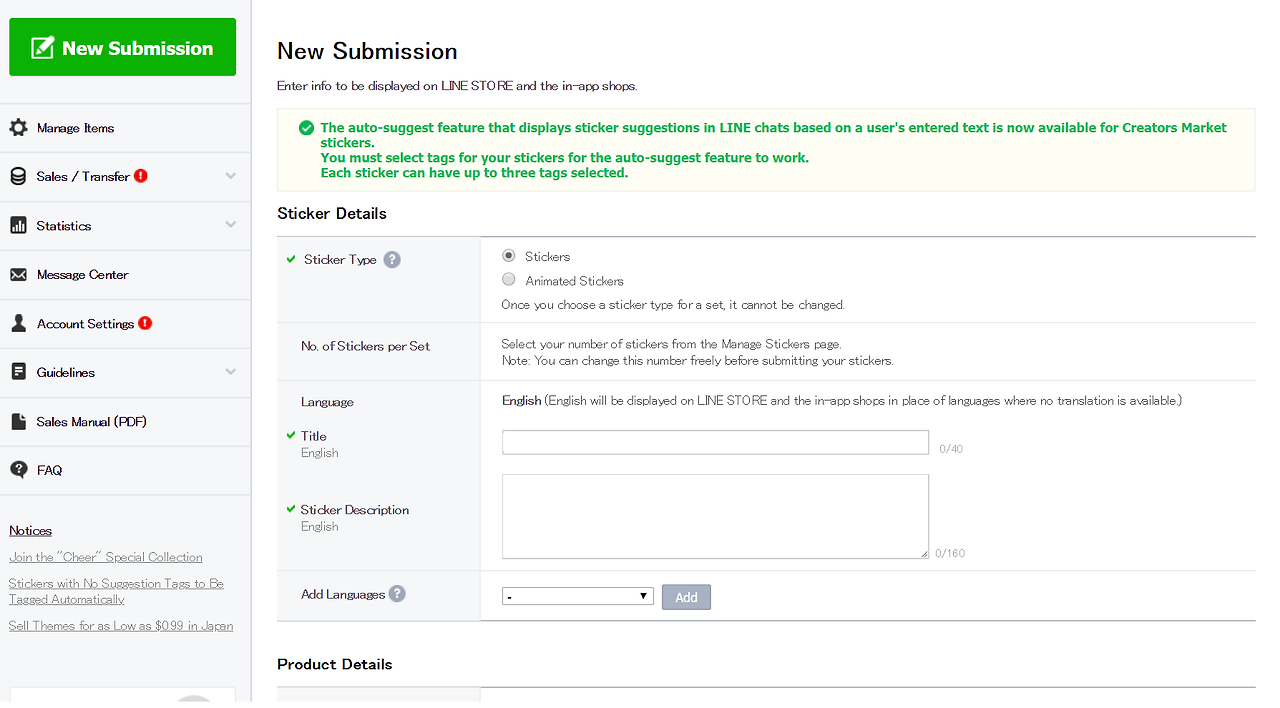Click the help icon beside Sticker Type
This screenshot has width=1280, height=708.
coord(392,260)
